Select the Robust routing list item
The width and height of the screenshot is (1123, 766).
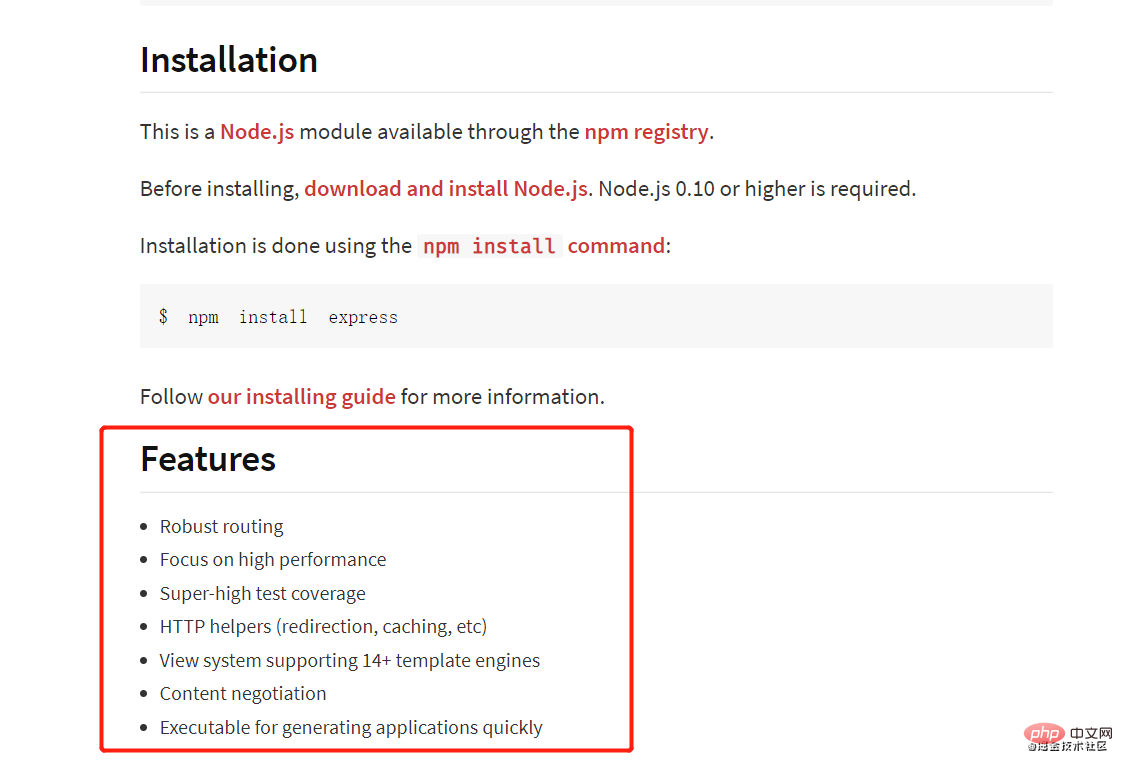(x=221, y=527)
